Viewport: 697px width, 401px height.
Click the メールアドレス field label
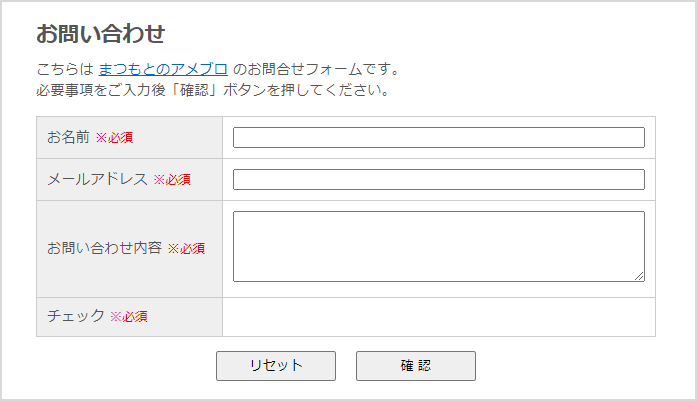click(x=97, y=179)
